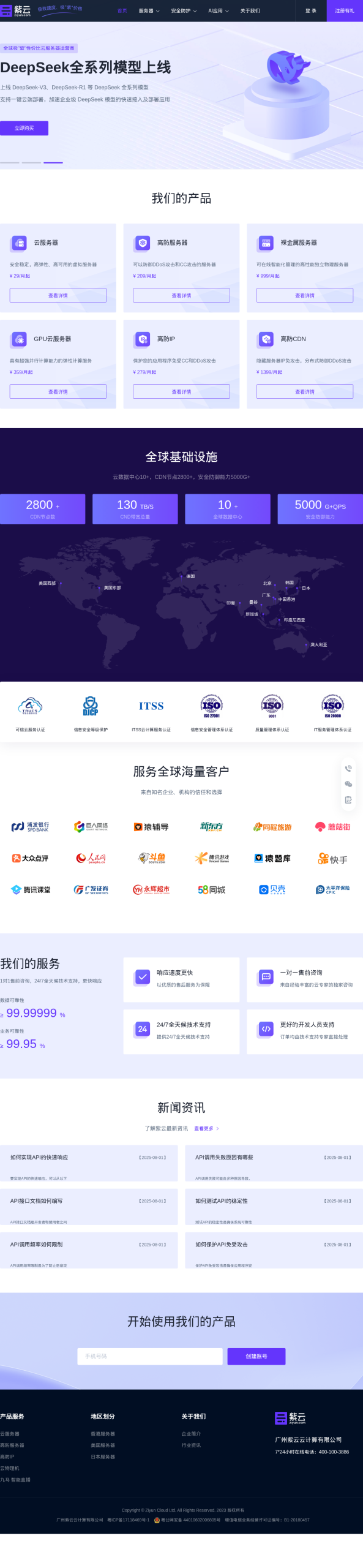Click the 云服务器 product icon
363x1568 pixels.
[20, 243]
